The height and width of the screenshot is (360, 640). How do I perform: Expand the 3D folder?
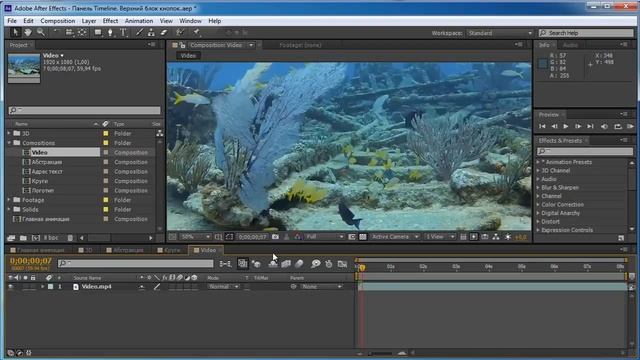(x=9, y=133)
